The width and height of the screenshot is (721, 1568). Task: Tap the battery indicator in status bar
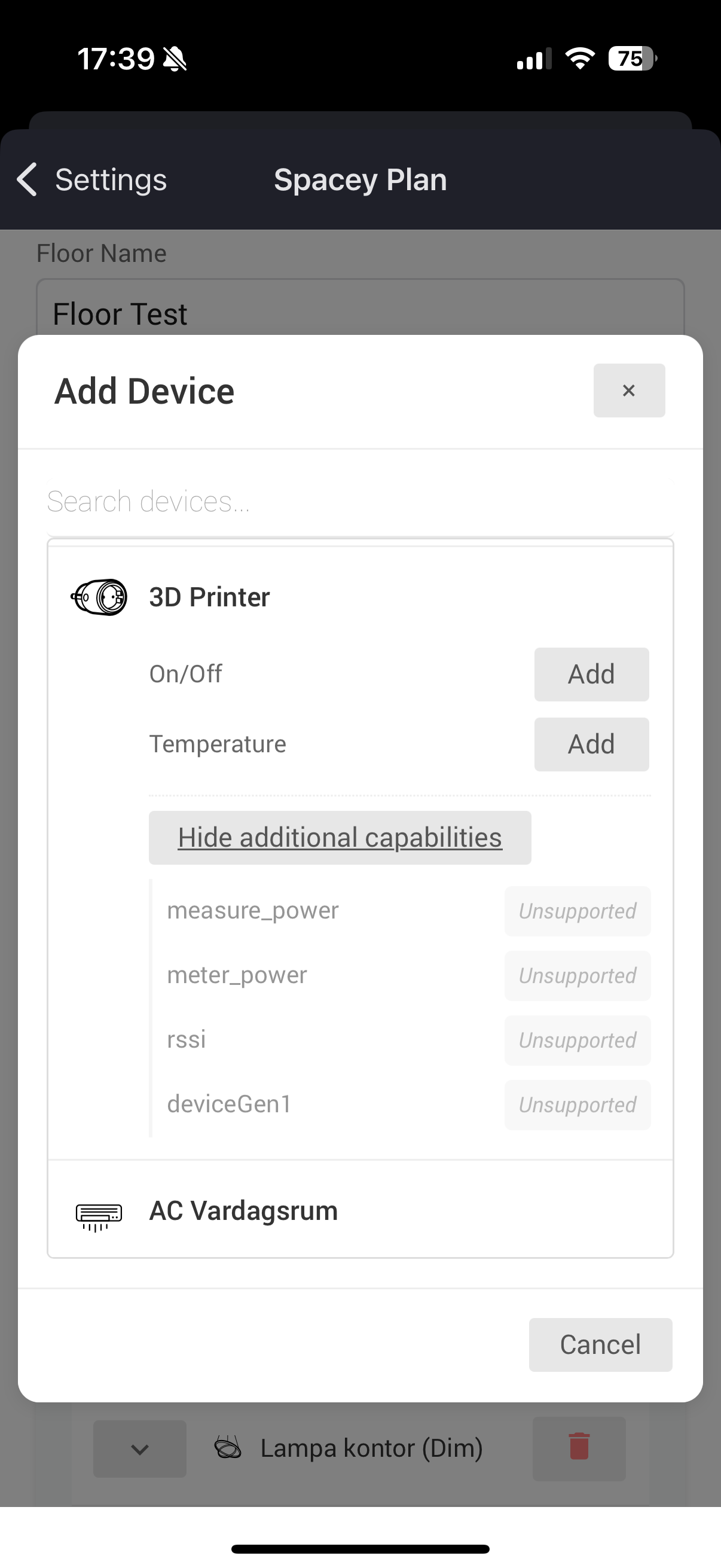(632, 59)
